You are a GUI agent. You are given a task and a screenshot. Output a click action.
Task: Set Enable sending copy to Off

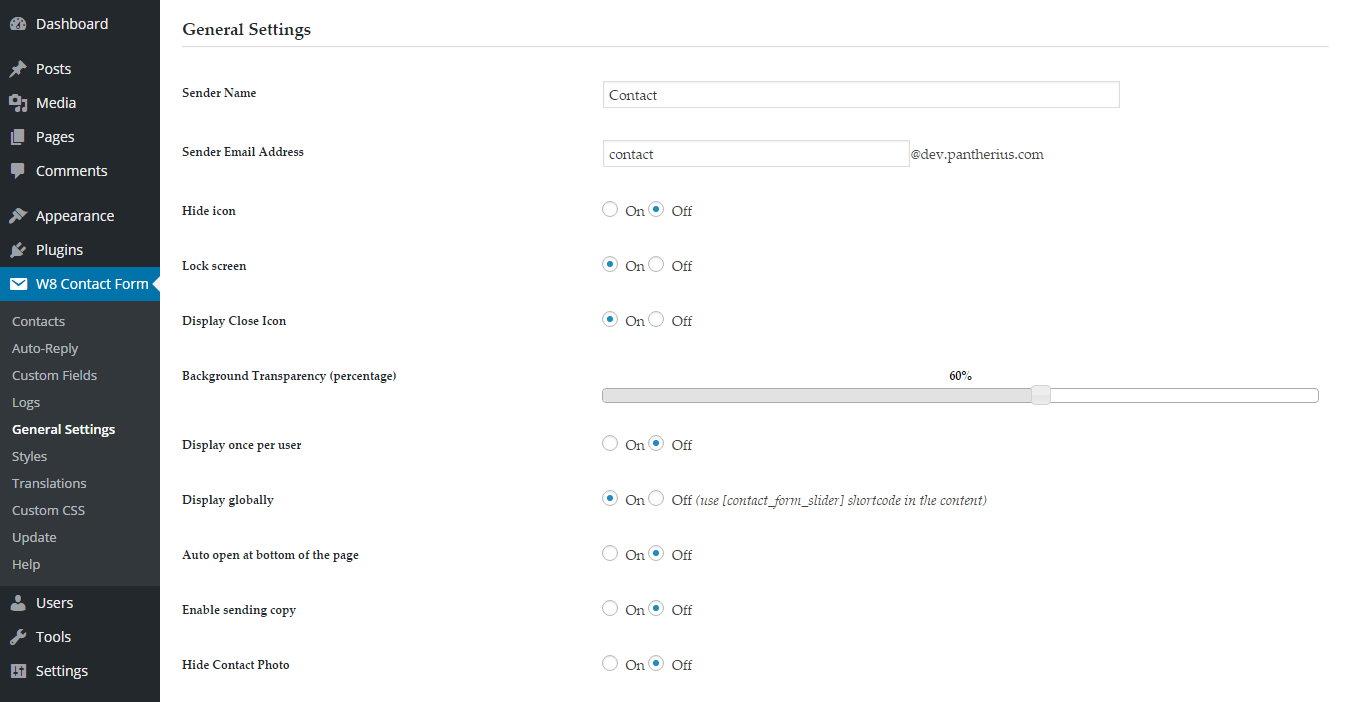(x=656, y=609)
